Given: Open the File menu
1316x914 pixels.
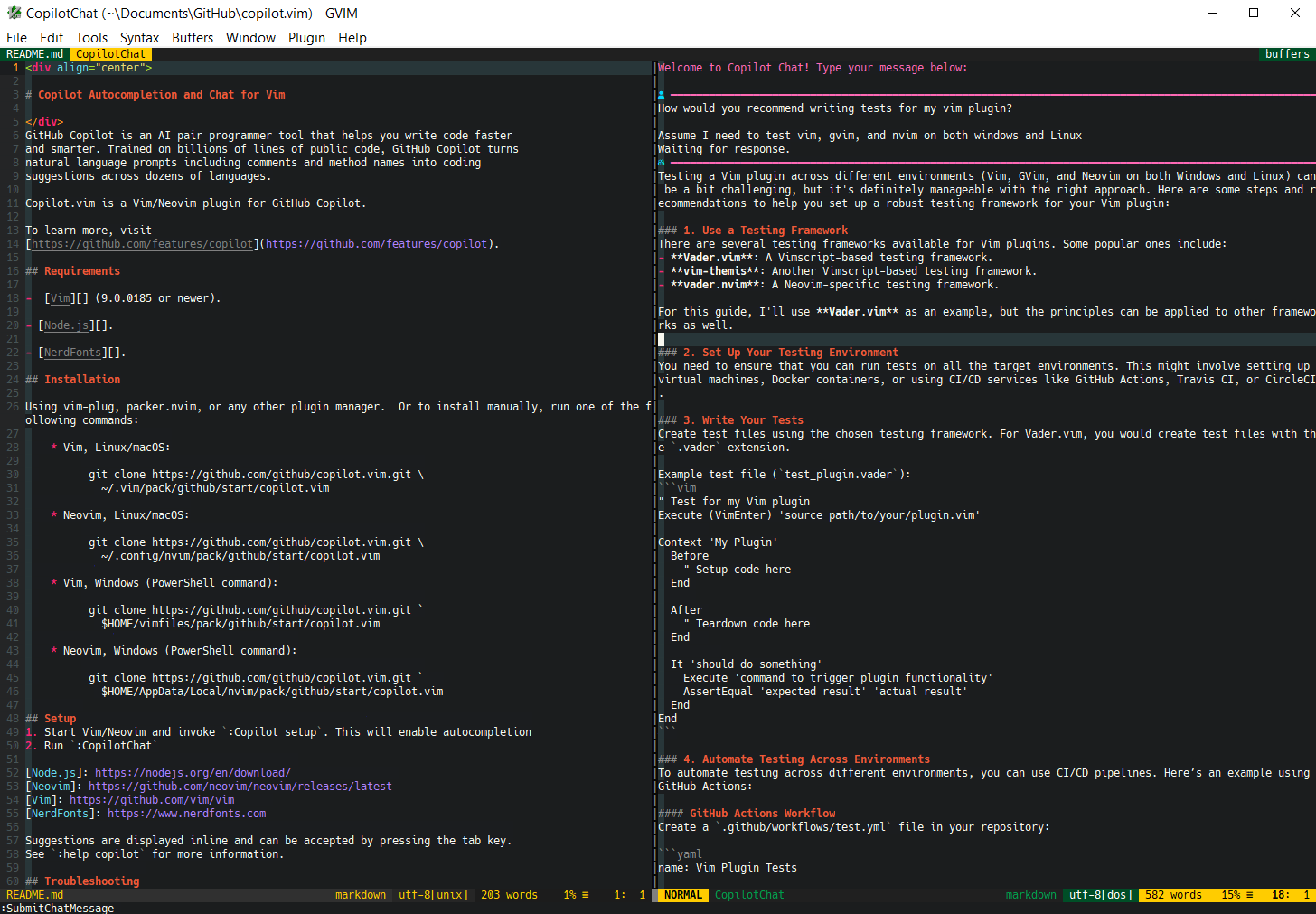Looking at the screenshot, I should click(x=16, y=38).
